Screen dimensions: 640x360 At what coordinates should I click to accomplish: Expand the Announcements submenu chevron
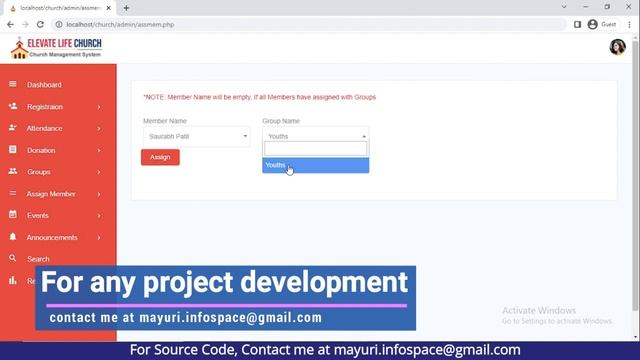click(99, 238)
